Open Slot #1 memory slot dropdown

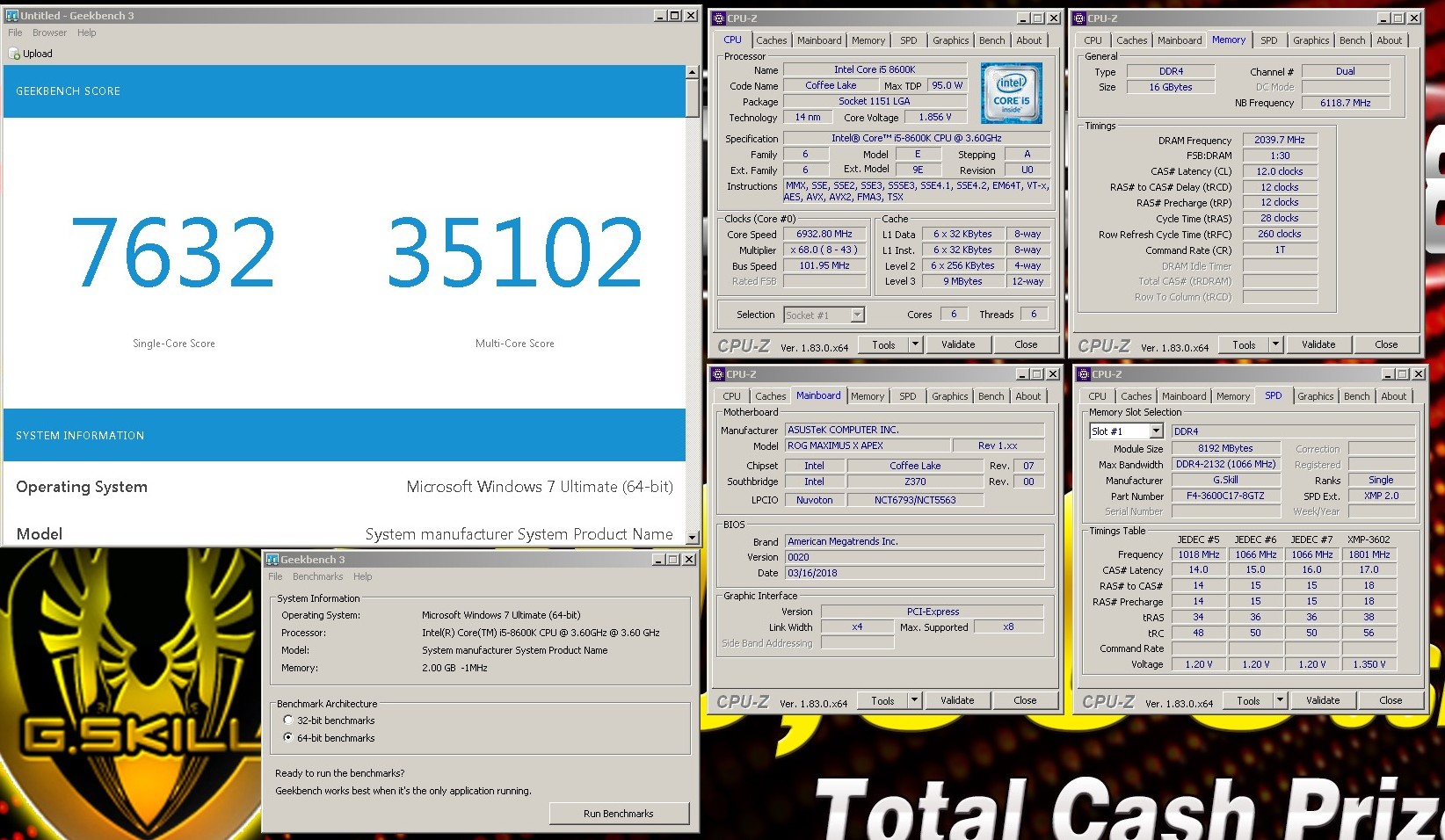(x=1156, y=431)
